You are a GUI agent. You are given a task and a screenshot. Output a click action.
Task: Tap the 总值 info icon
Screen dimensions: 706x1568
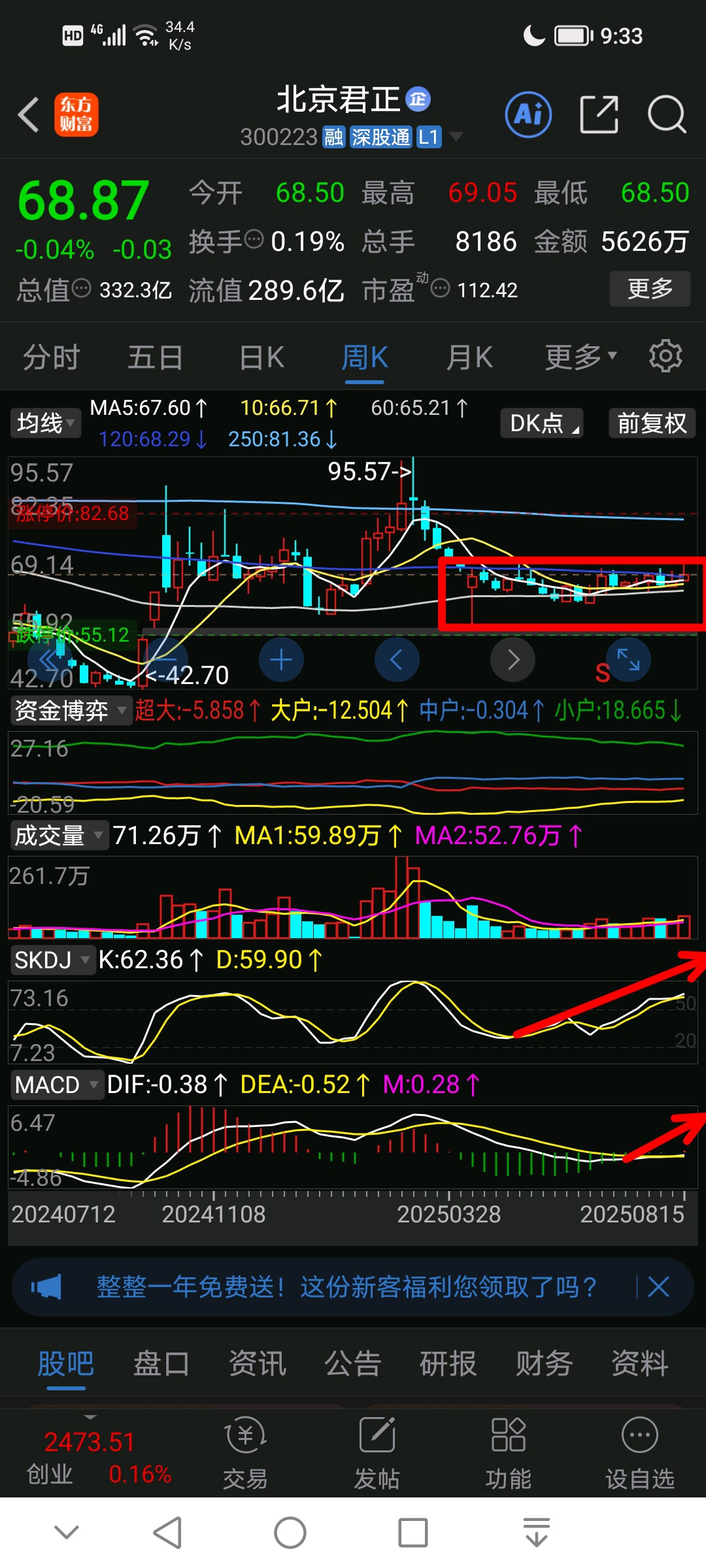coord(81,288)
